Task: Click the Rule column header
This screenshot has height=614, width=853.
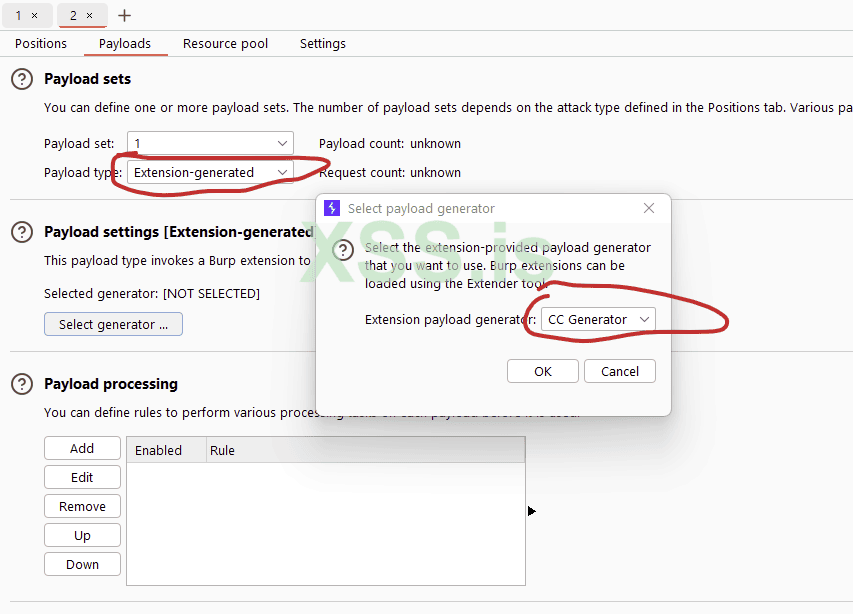Action: pyautogui.click(x=366, y=450)
